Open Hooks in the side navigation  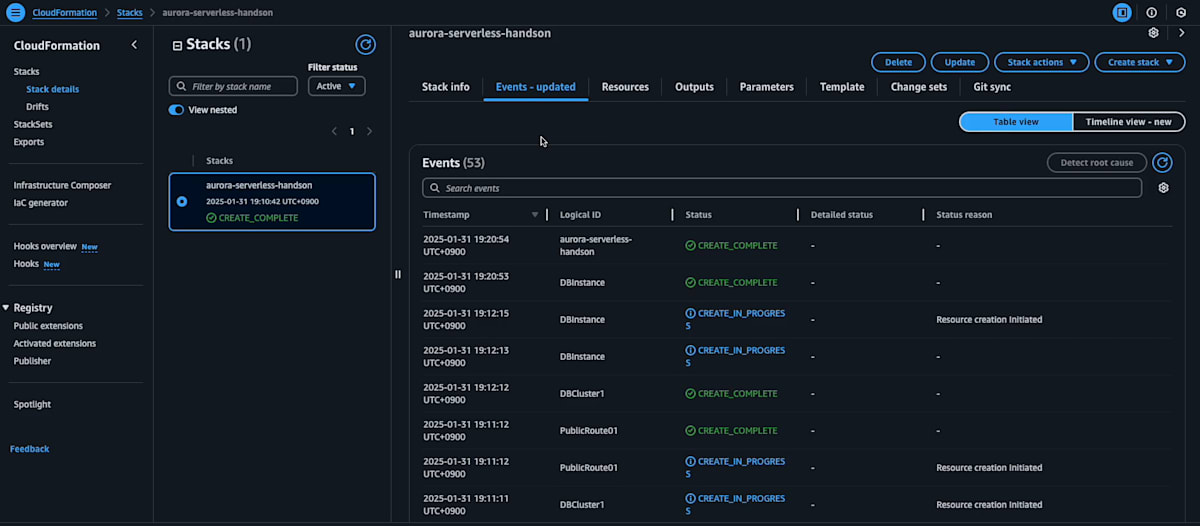(25, 264)
